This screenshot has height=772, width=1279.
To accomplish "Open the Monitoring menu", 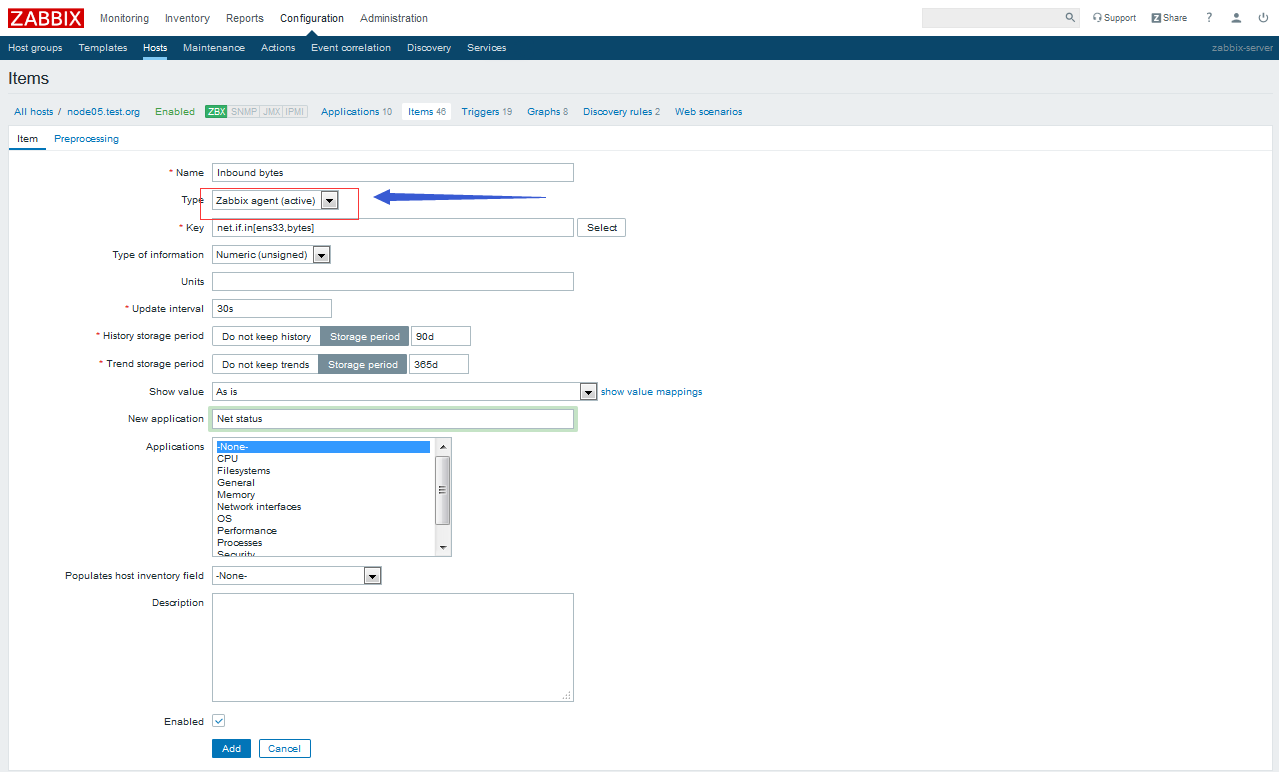I will click(124, 17).
